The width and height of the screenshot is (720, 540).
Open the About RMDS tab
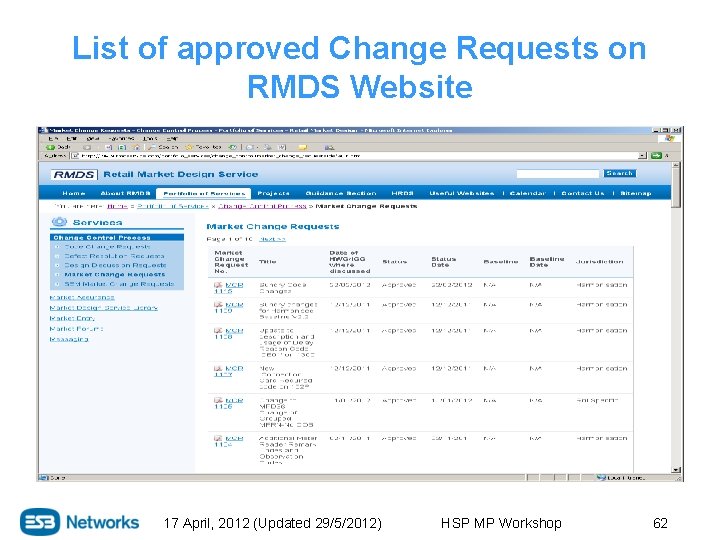coord(125,193)
